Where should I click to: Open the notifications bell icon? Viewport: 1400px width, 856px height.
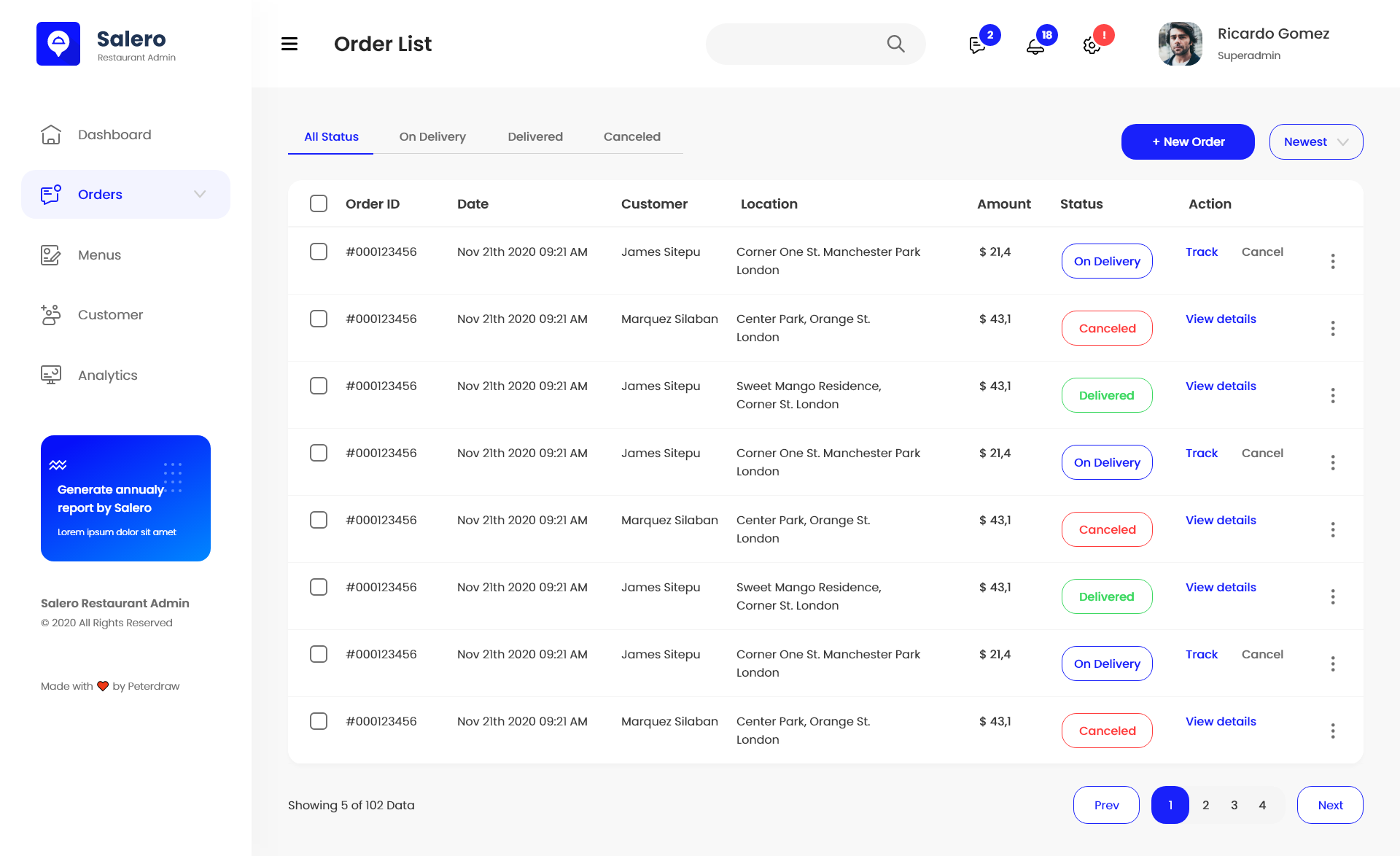1035,47
